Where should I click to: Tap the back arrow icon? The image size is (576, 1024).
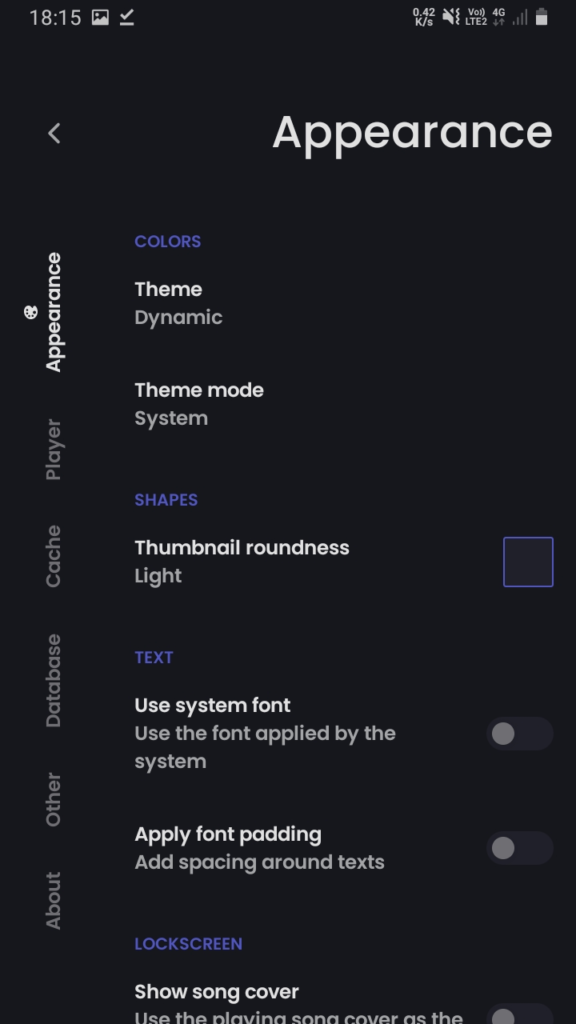click(54, 133)
